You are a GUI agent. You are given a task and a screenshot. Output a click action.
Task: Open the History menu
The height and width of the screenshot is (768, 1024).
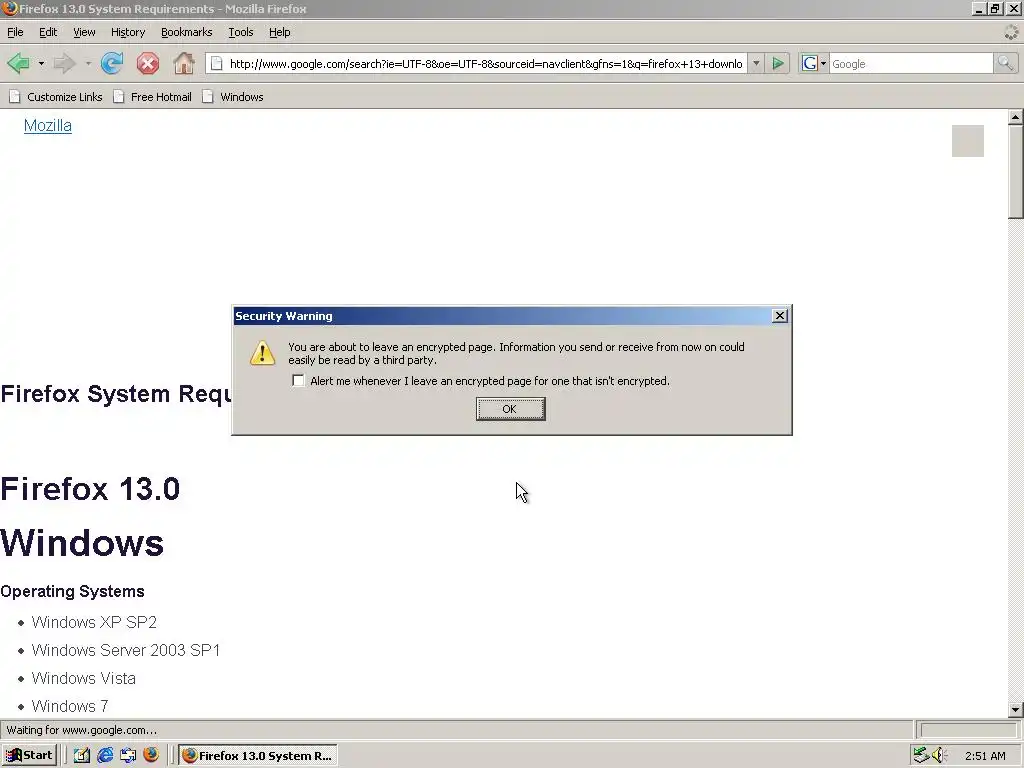tap(127, 32)
